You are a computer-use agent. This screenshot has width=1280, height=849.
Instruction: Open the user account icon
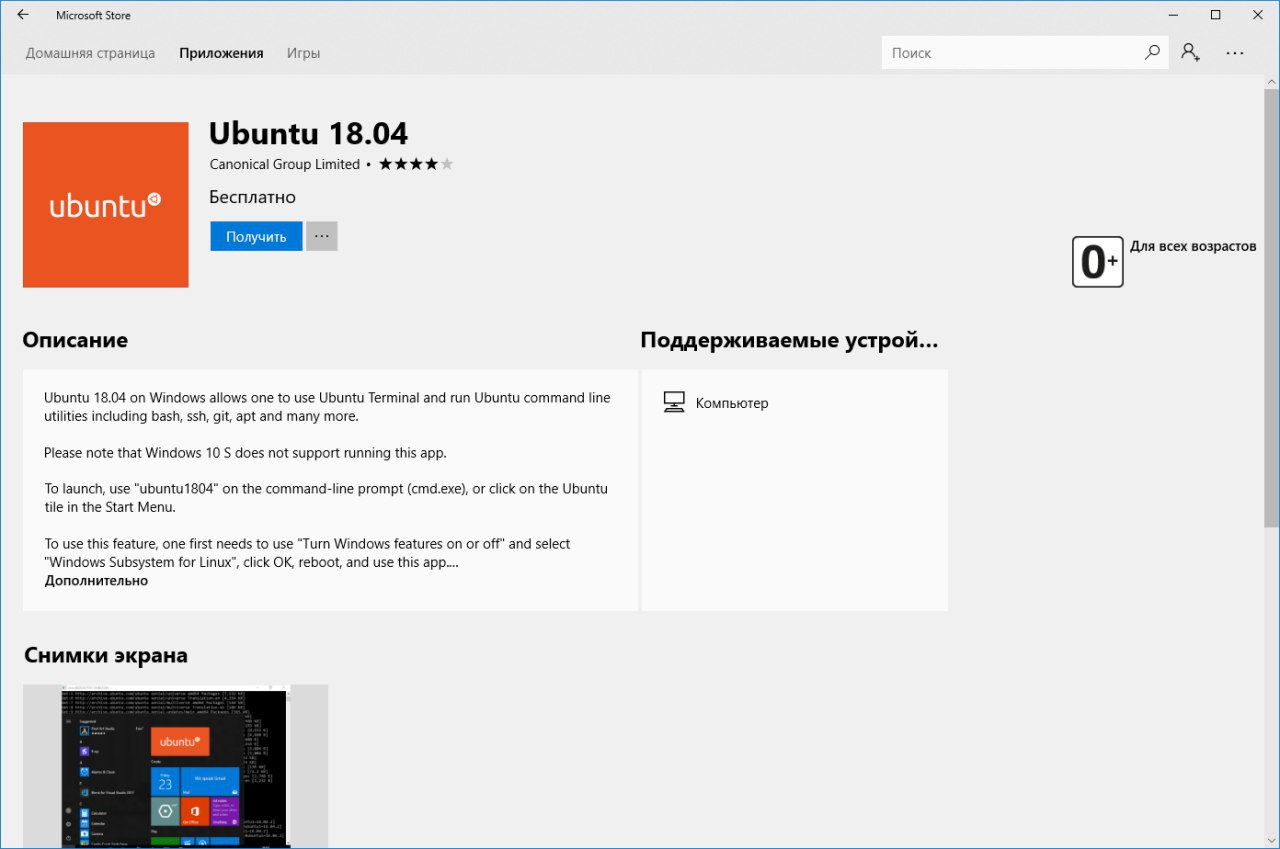coord(1190,53)
